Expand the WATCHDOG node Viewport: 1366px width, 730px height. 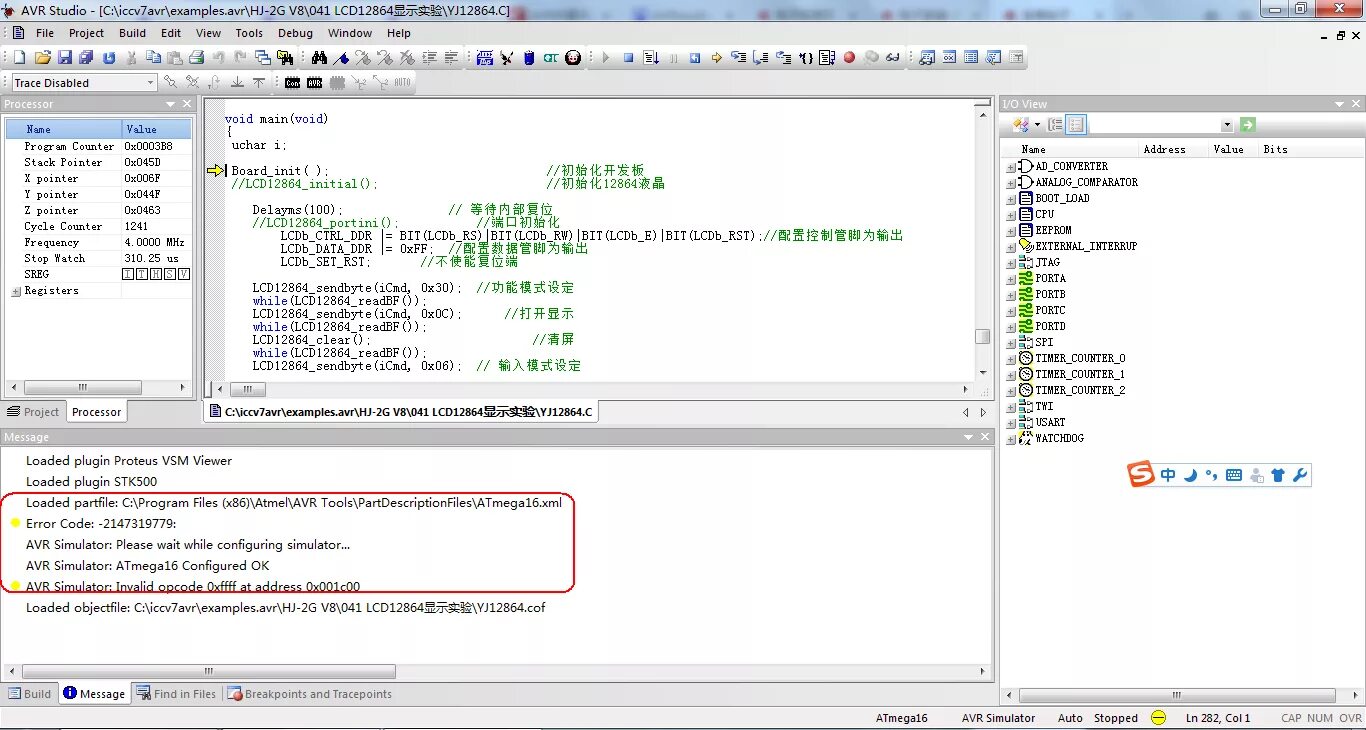point(1011,439)
